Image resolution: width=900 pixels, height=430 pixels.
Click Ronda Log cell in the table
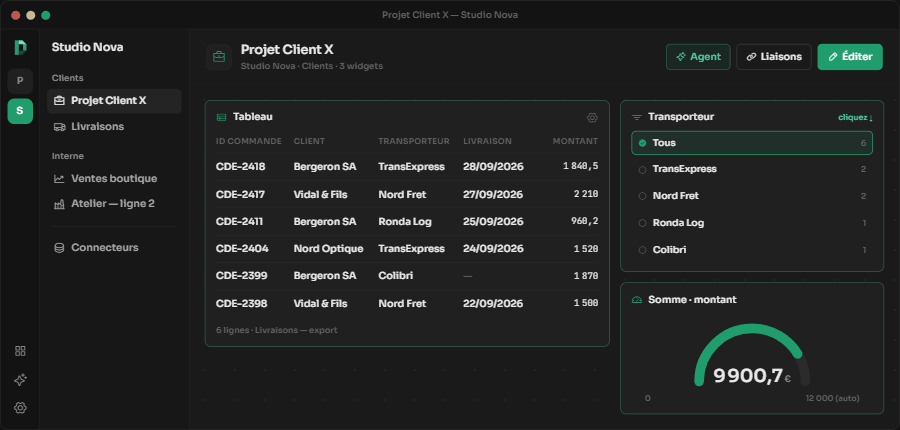tap(405, 222)
